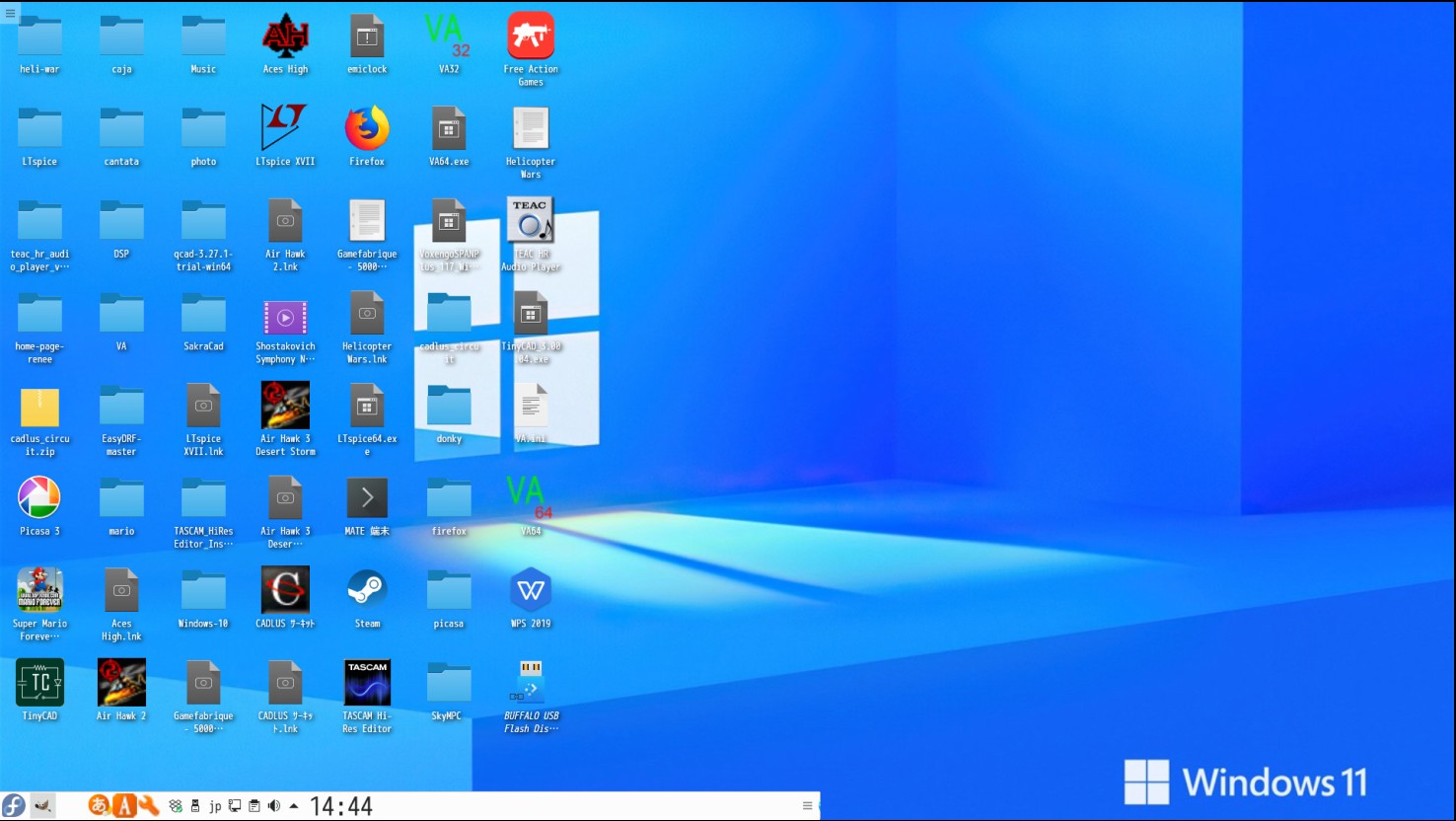Open WPS 2019 office suite
Image resolution: width=1456 pixels, height=821 pixels.
pos(530,590)
